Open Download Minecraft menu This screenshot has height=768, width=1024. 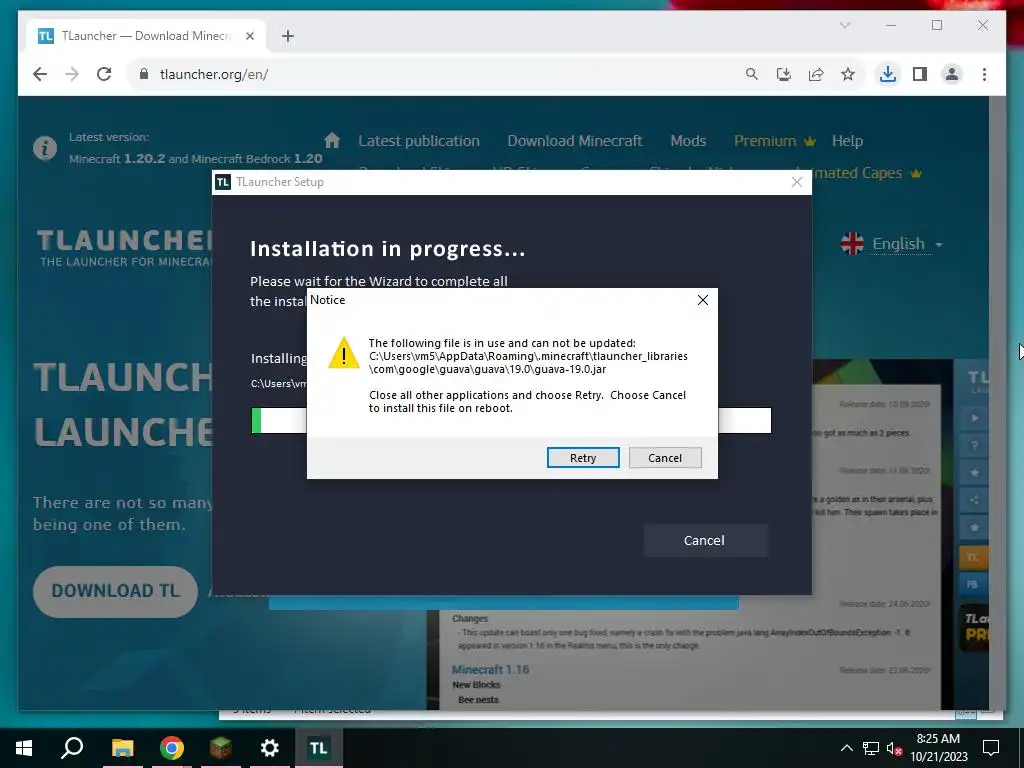(575, 141)
